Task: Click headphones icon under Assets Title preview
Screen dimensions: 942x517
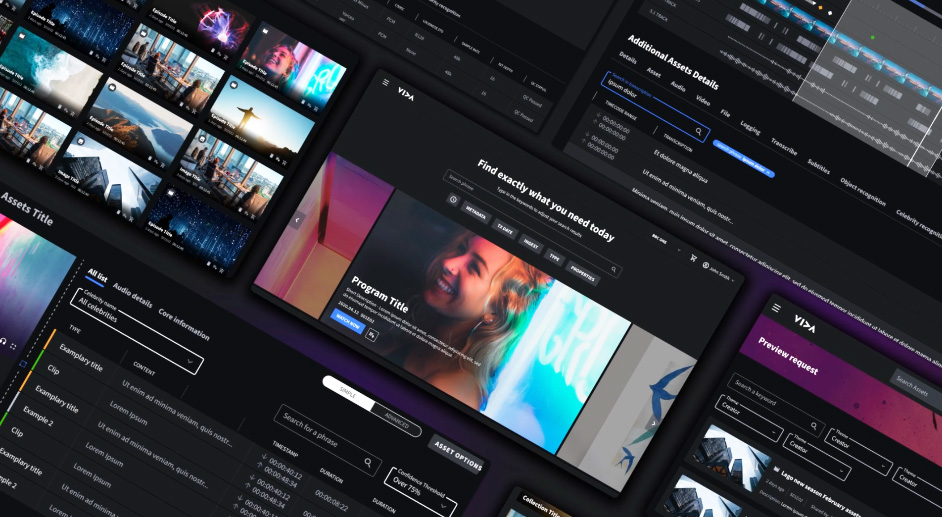Action: coord(2,341)
